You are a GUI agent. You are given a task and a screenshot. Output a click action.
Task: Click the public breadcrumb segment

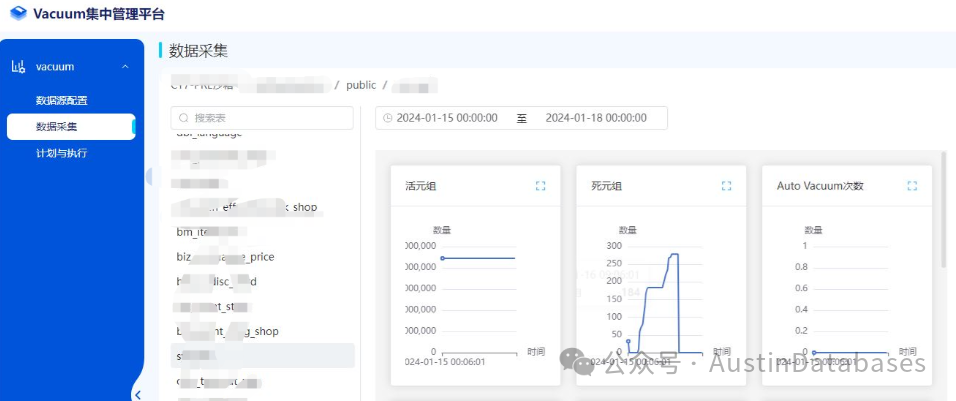[x=361, y=85]
